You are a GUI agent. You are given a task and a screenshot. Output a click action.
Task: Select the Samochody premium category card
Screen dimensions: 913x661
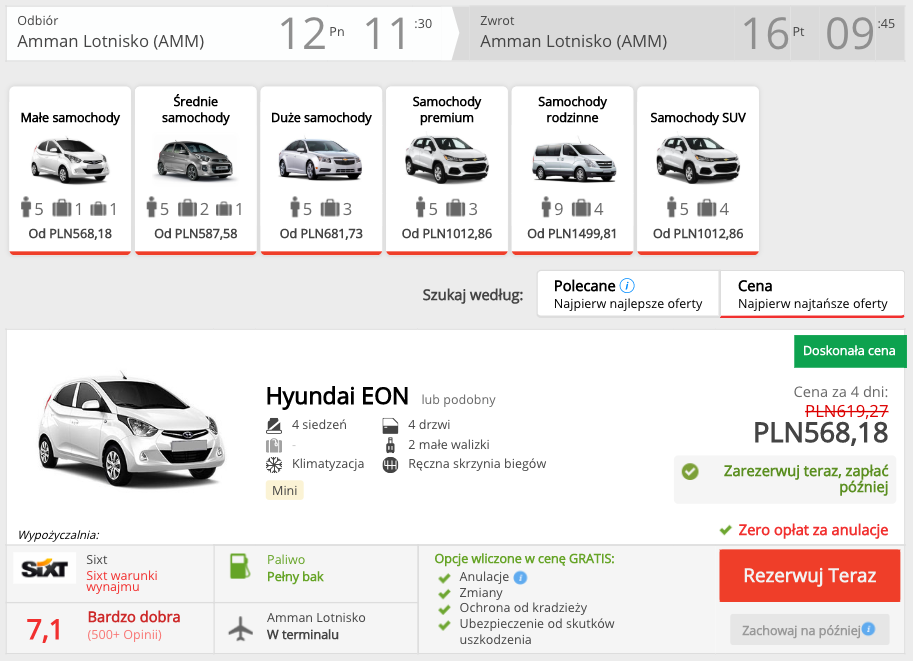click(x=447, y=170)
